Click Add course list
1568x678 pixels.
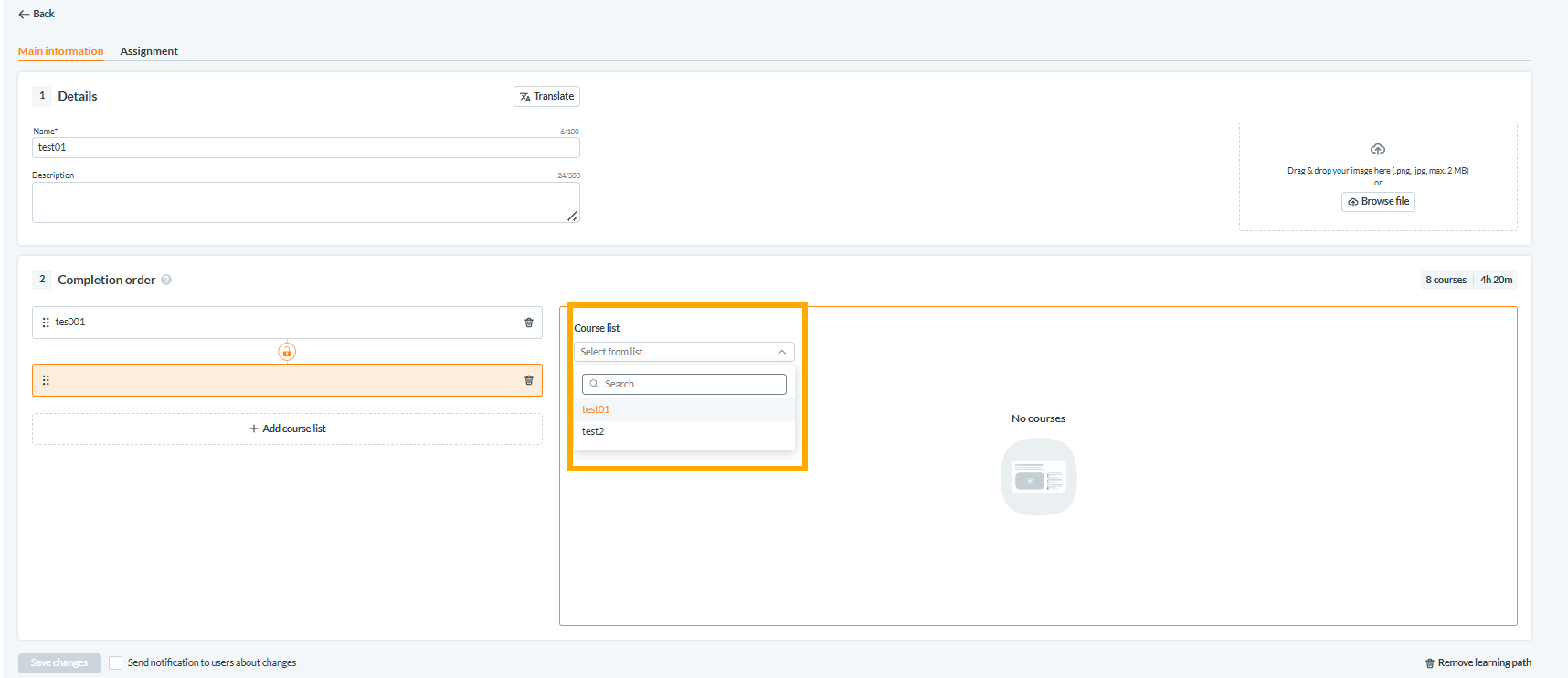click(287, 429)
